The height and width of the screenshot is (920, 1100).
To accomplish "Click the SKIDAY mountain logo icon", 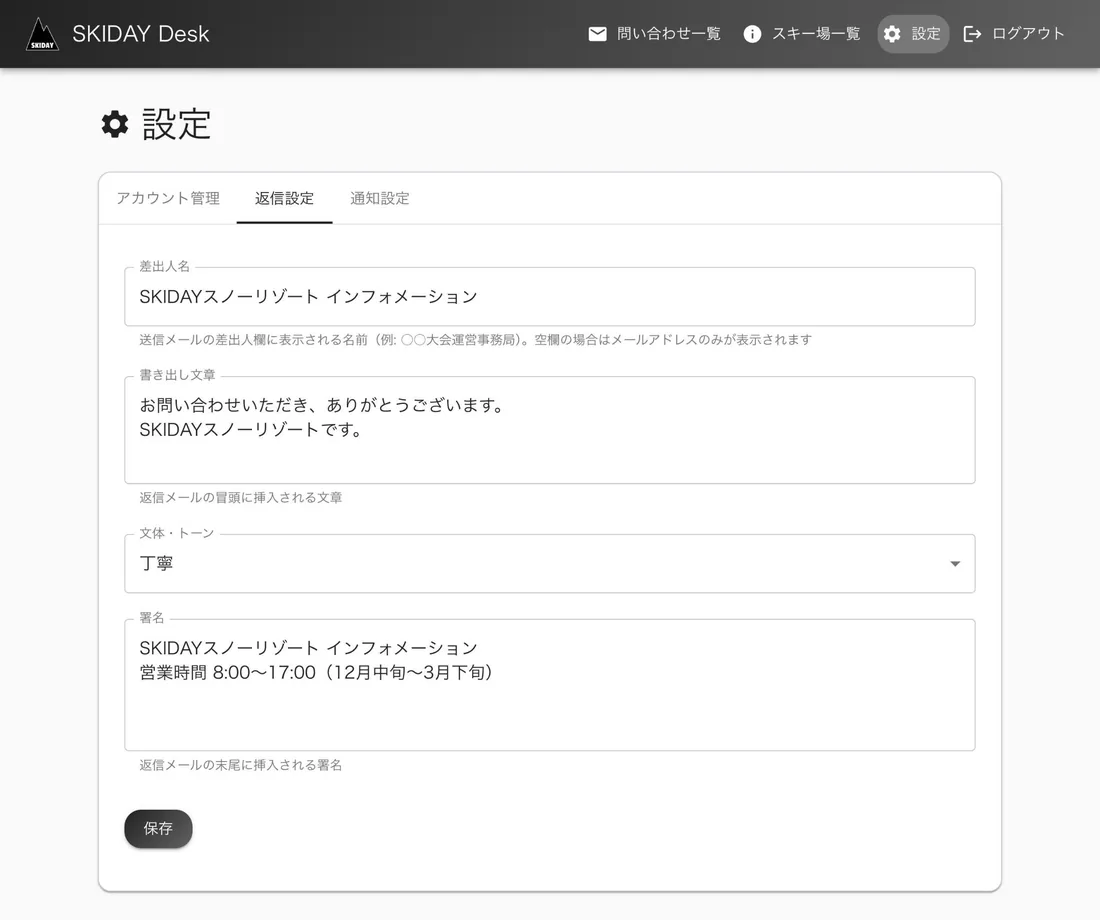I will 42,34.
